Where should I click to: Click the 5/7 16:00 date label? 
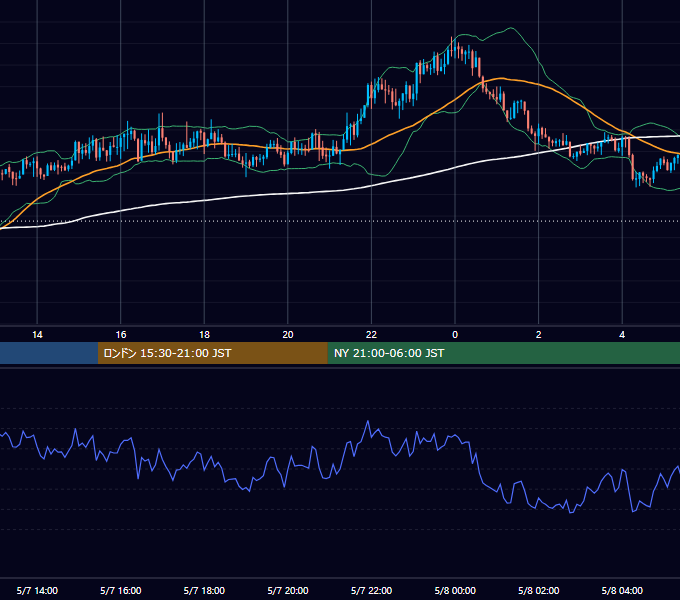point(121,590)
